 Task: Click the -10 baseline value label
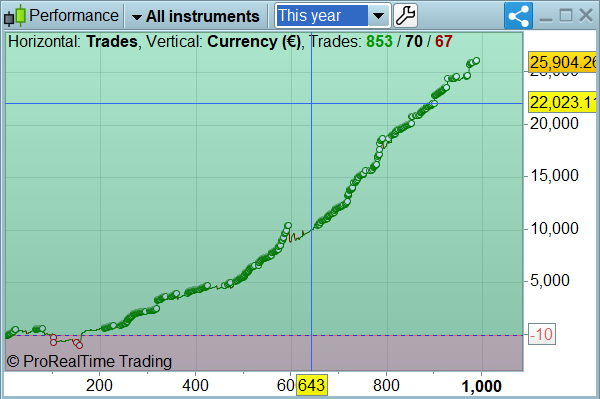542,334
